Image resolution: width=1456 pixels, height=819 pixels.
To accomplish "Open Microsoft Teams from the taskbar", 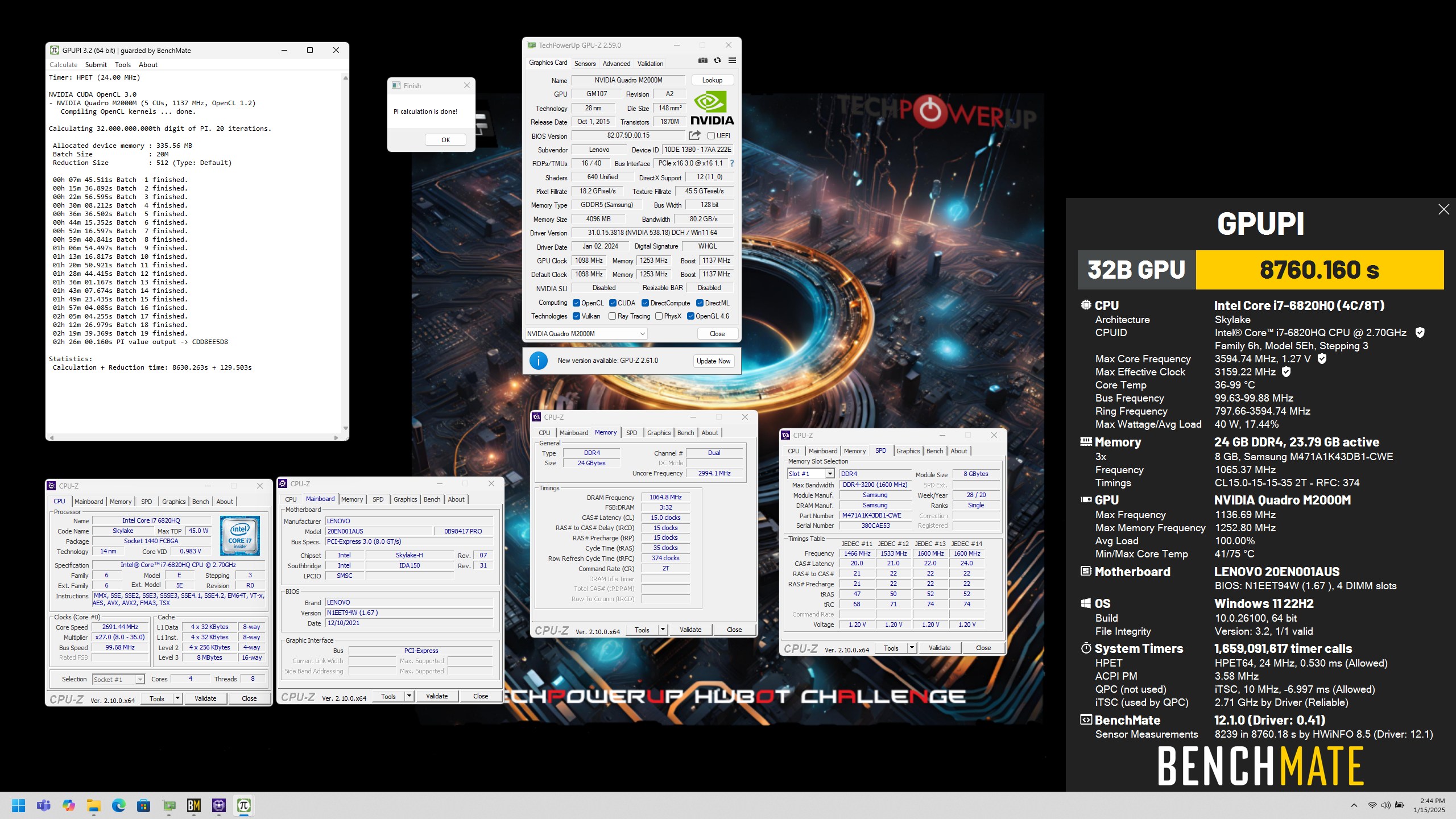I will click(x=44, y=805).
